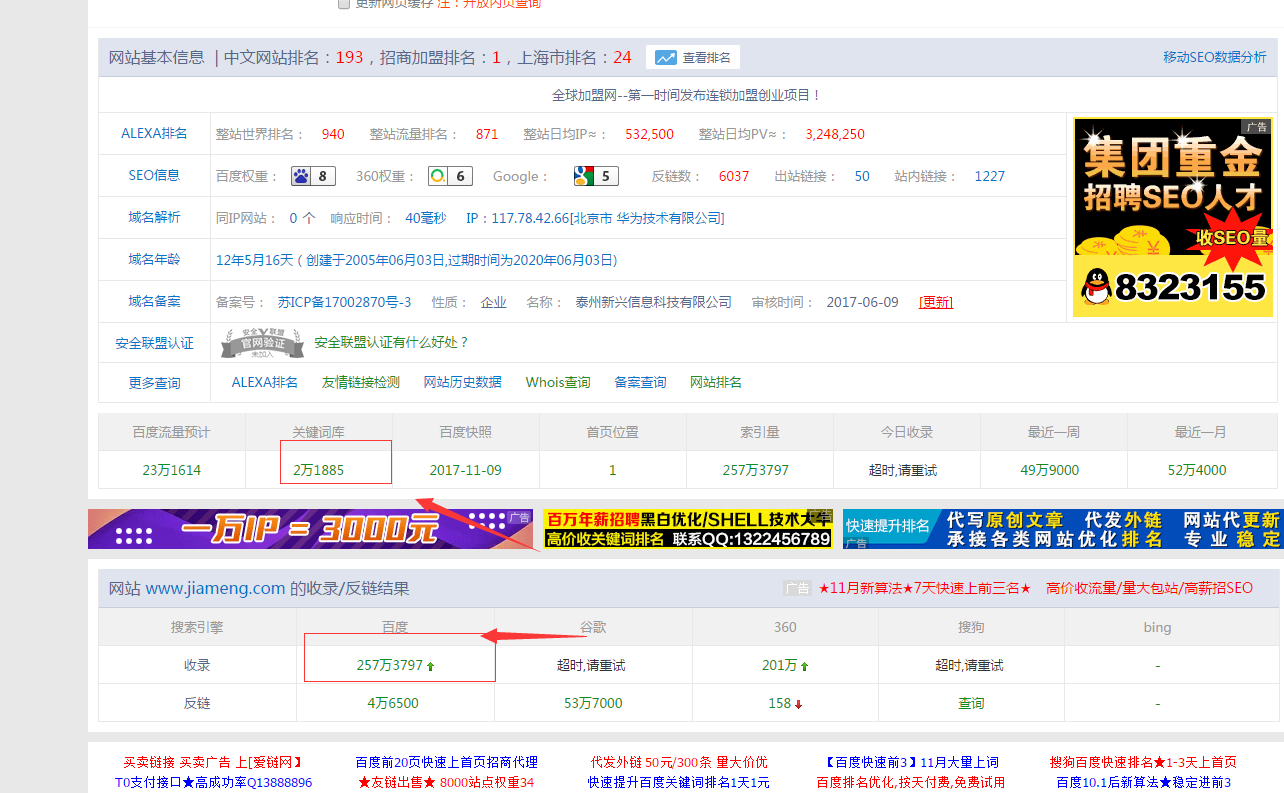1284x793 pixels.
Task: Query Sogou backlinks via the 查询 link
Action: [970, 703]
